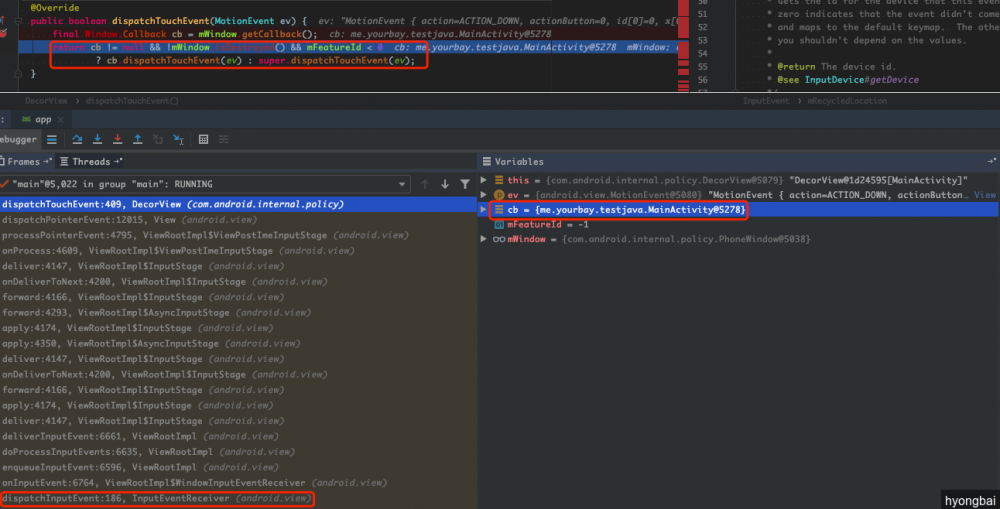
Task: Expand the mWindow PhoneWindow variable
Action: pyautogui.click(x=484, y=239)
